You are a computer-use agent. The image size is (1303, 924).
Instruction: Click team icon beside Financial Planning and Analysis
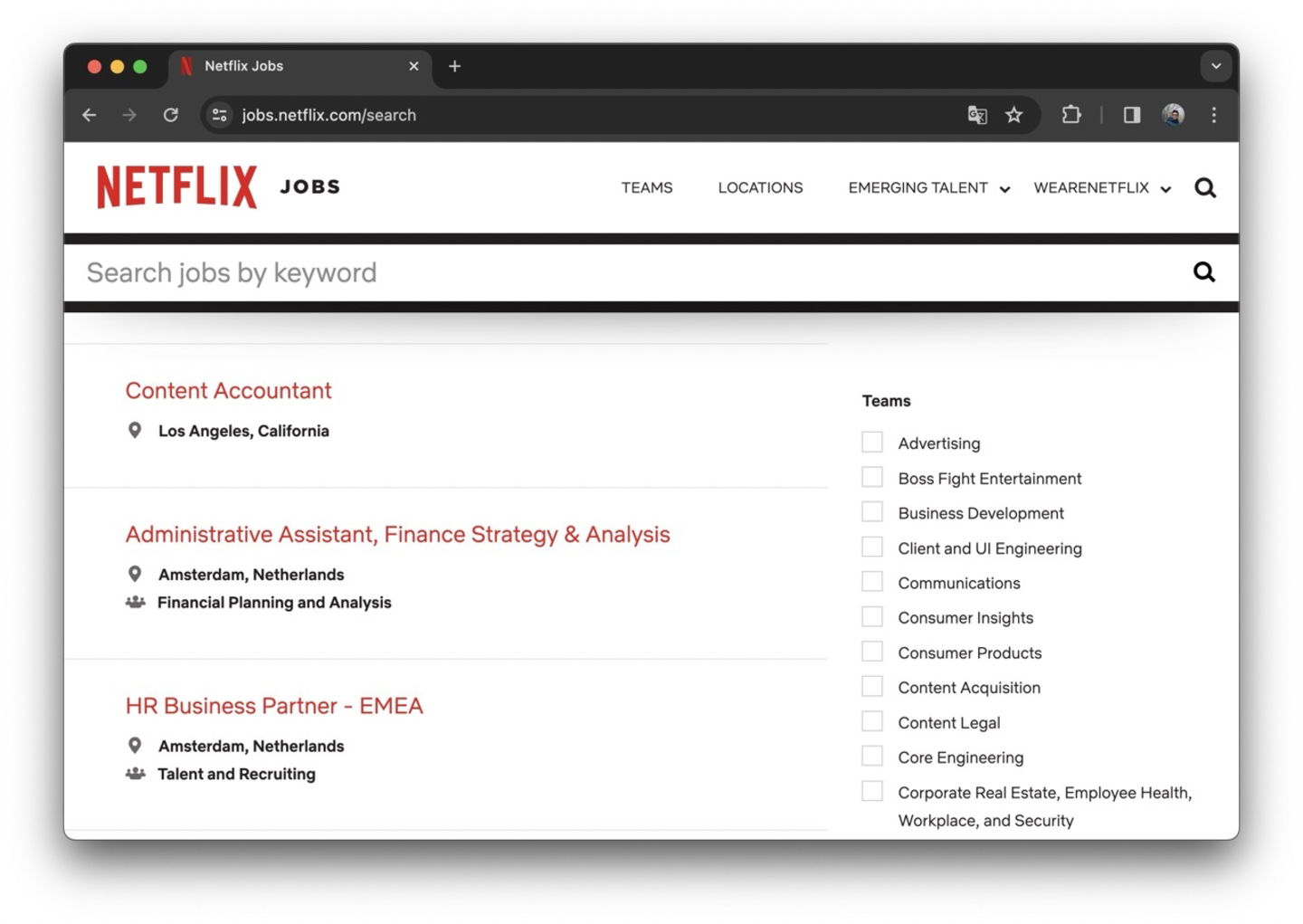pyautogui.click(x=135, y=602)
